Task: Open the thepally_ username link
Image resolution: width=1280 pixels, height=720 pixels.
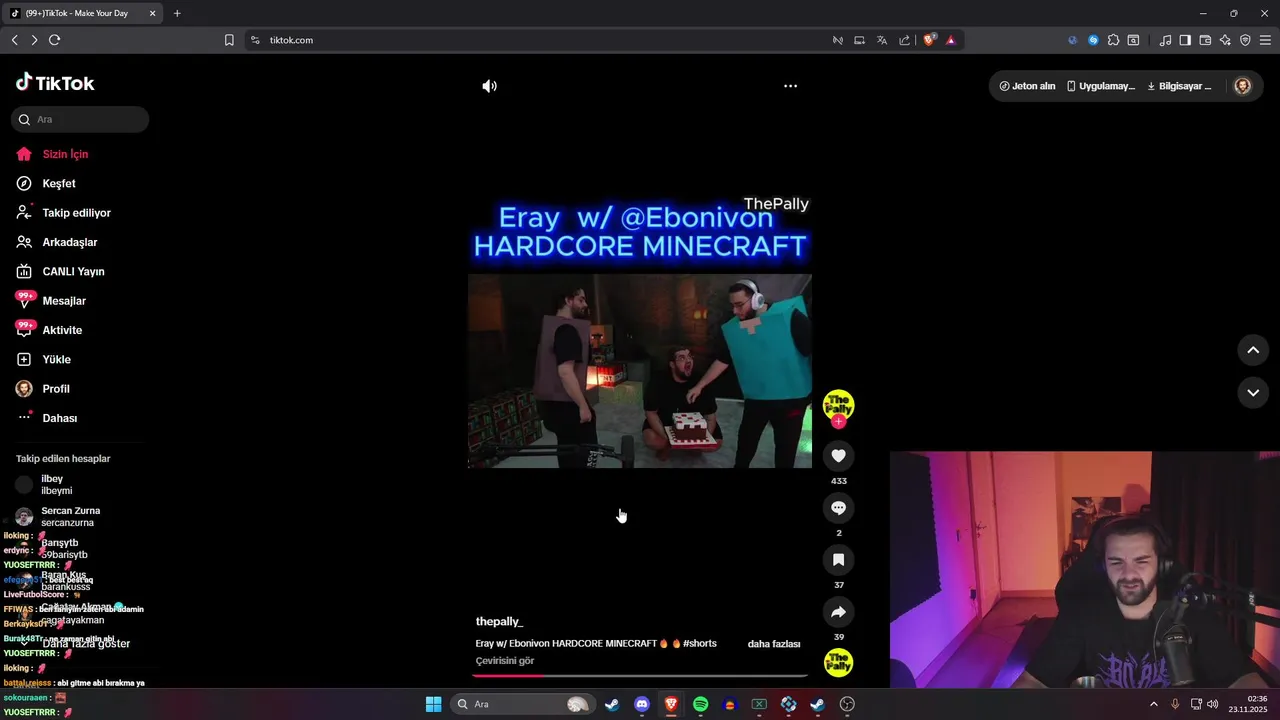Action: pyautogui.click(x=499, y=622)
